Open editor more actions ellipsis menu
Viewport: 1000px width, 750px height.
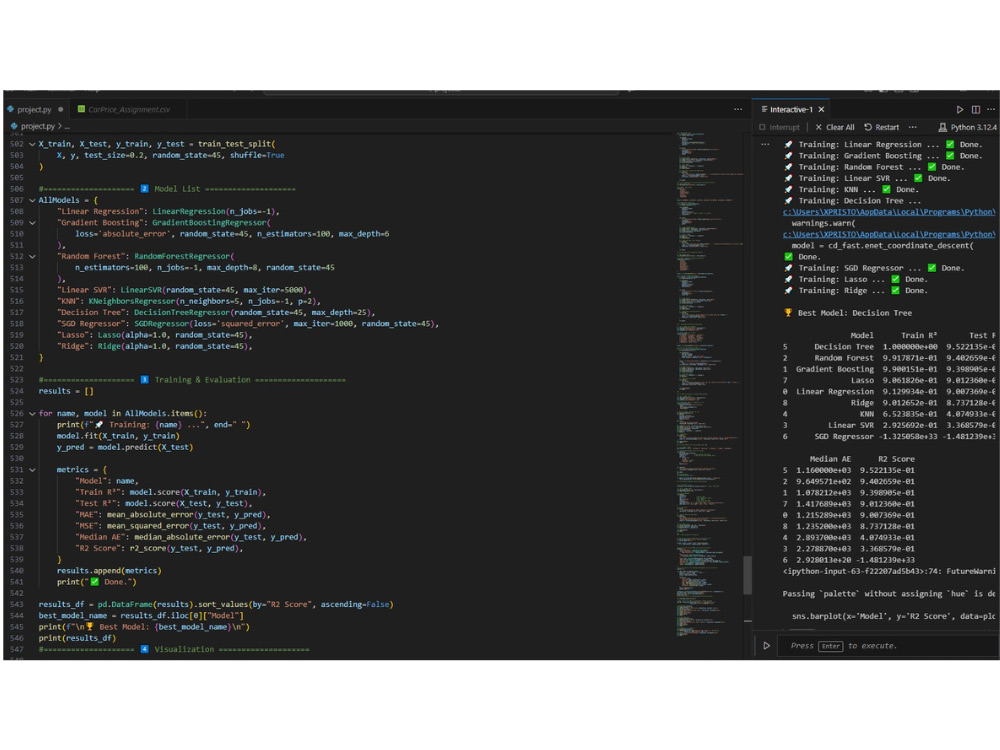point(738,109)
